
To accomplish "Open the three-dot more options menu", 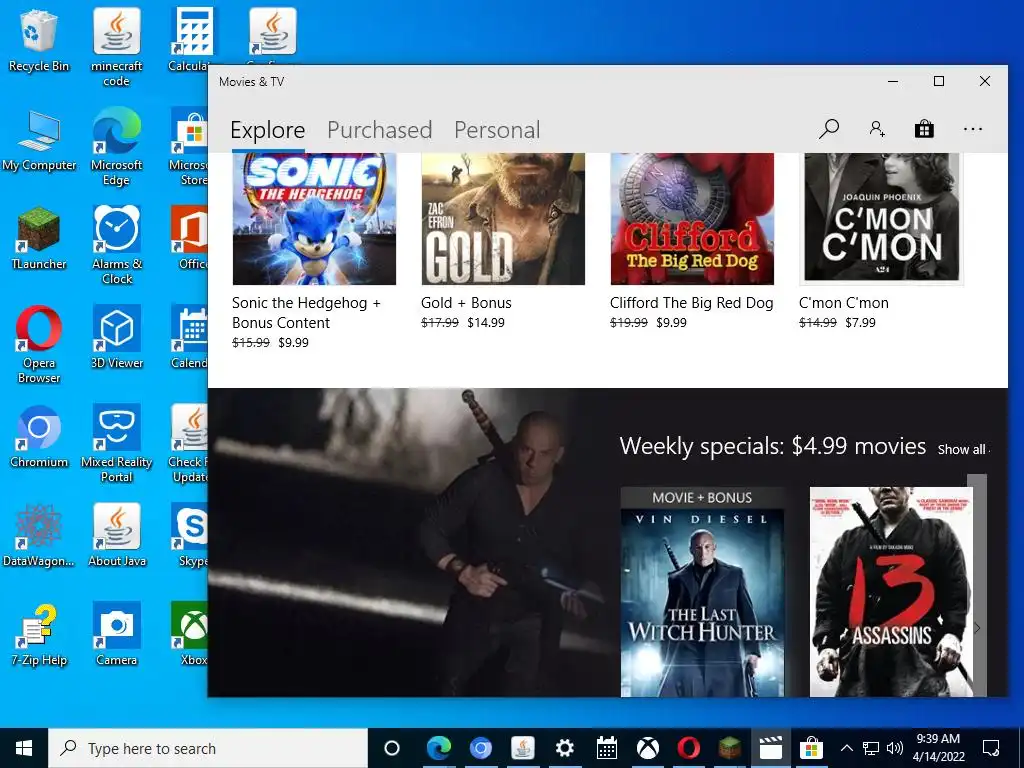I will (972, 129).
